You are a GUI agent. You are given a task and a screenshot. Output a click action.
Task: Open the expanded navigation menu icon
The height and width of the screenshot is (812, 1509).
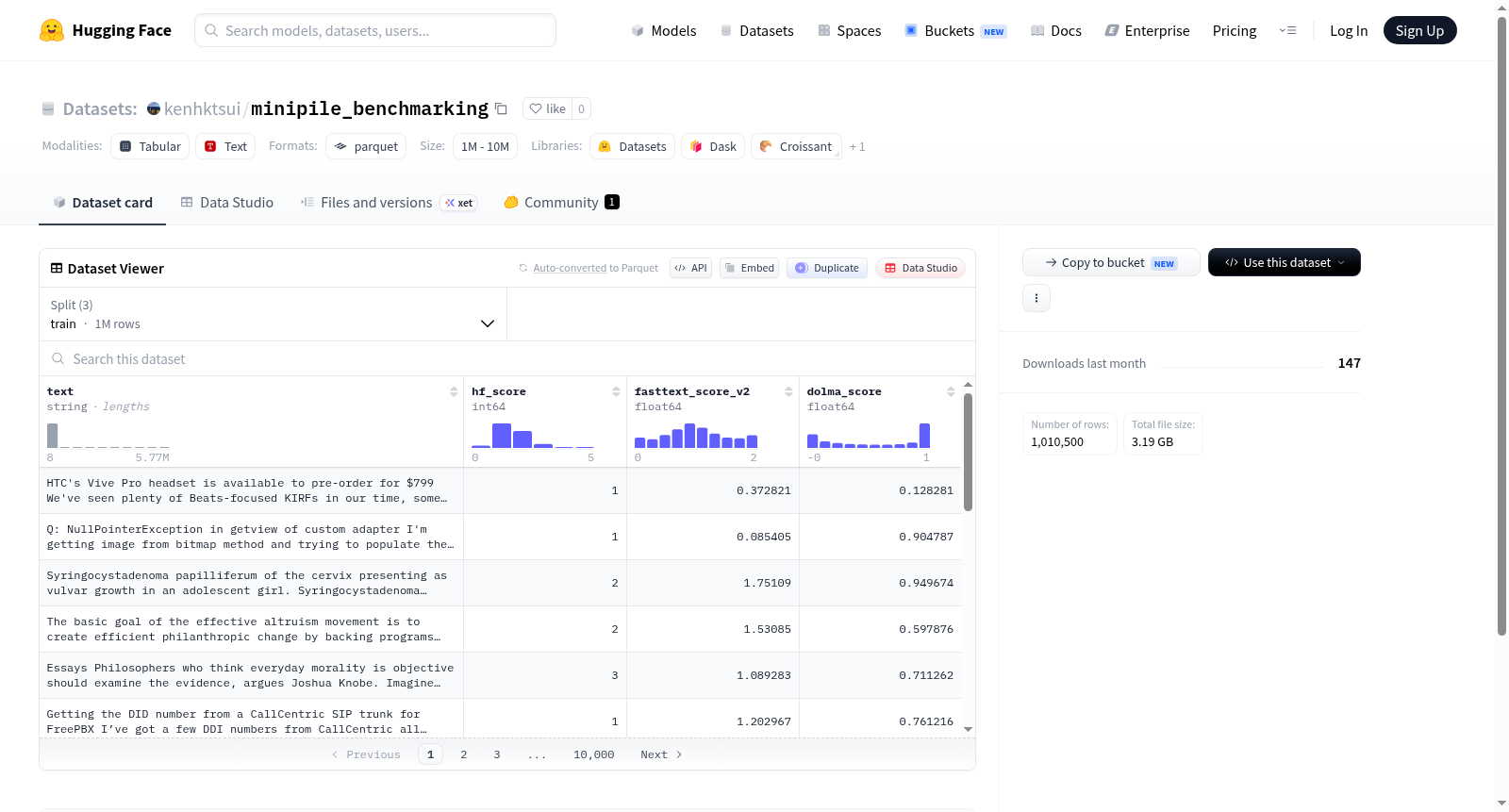(x=1287, y=30)
